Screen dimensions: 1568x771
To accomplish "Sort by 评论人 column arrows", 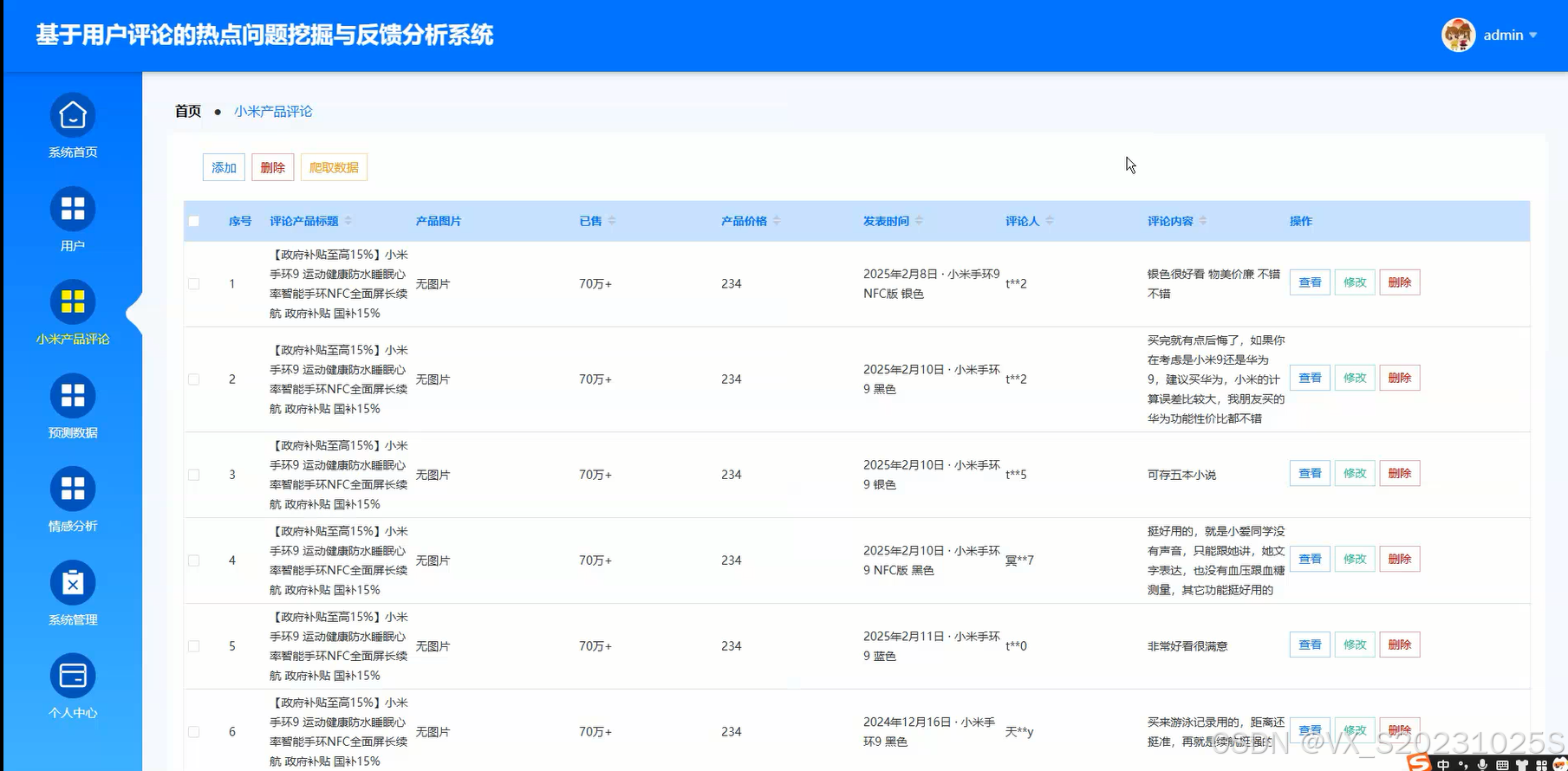I will click(x=1050, y=221).
